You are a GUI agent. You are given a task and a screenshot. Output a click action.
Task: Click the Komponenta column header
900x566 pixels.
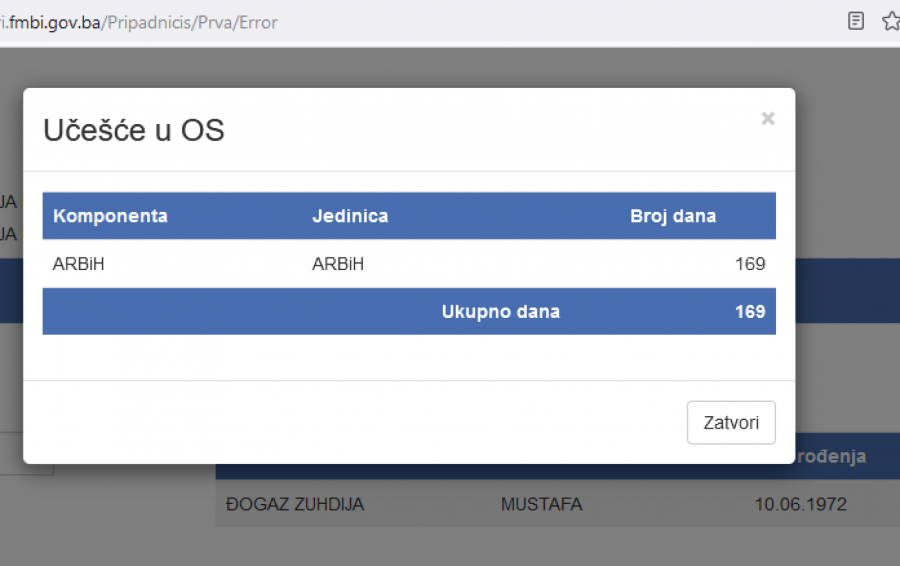(x=110, y=216)
